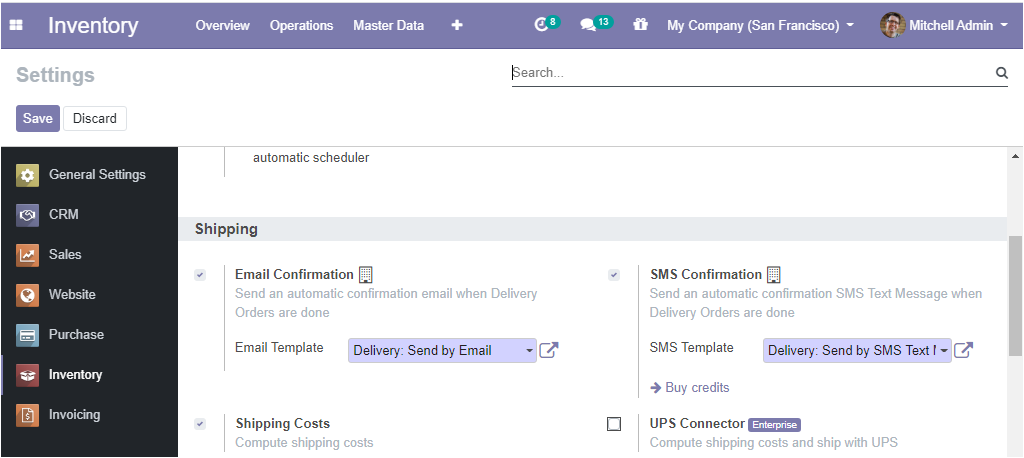Disable the SMS Confirmation checkbox
Viewport: 1024px width, 458px height.
point(614,275)
